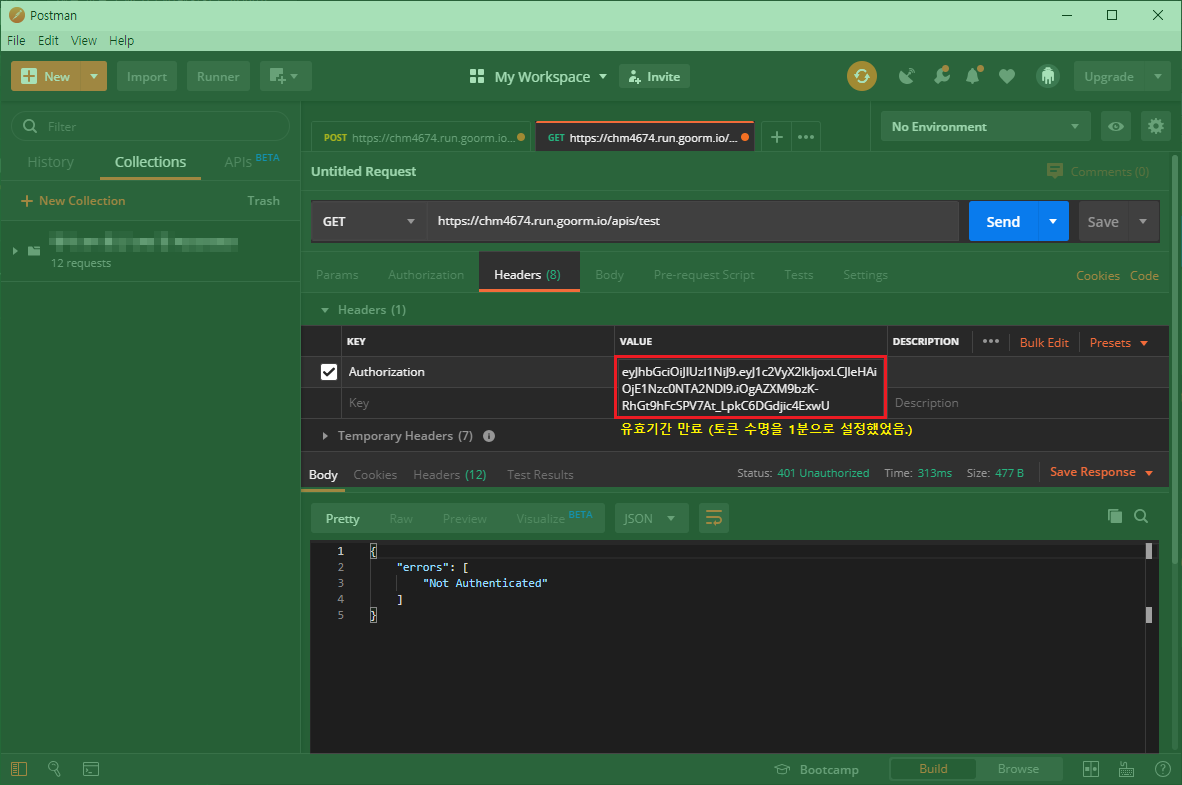
Task: Open the Save button dropdown arrow
Action: 1143,221
